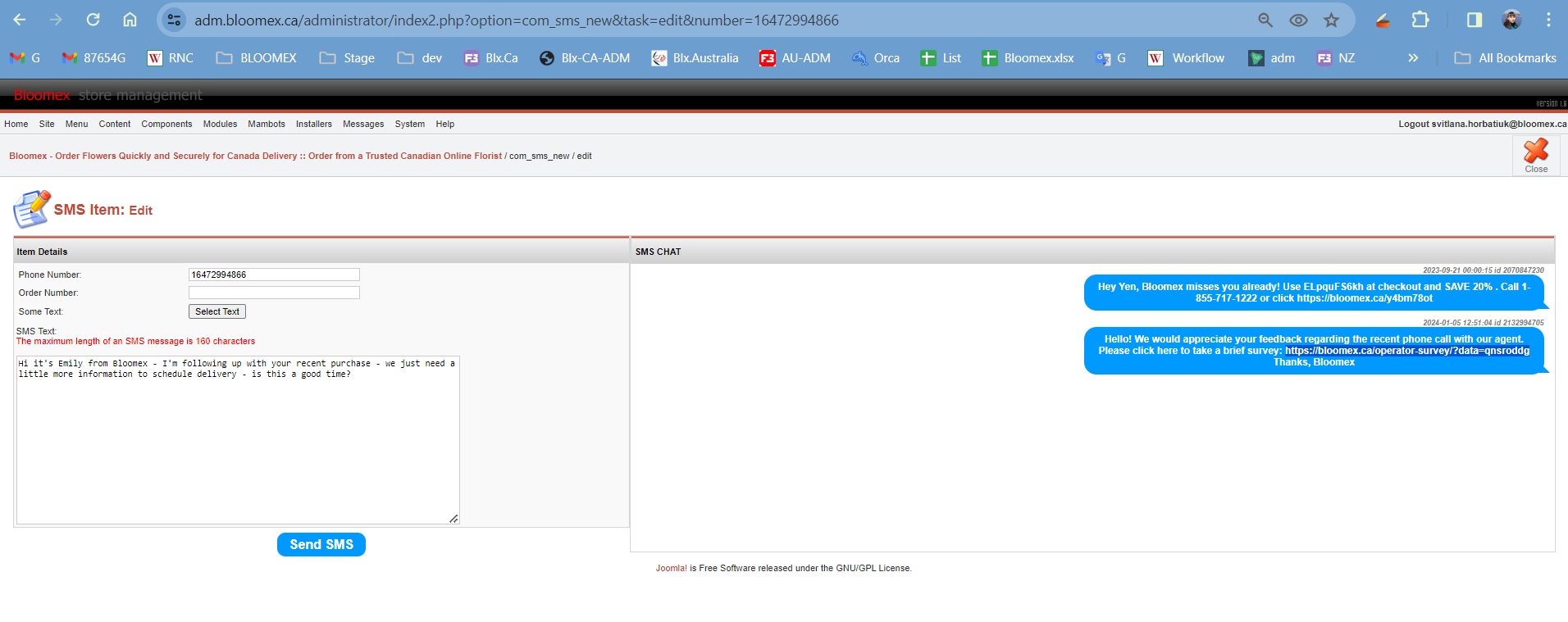Open the Workflow bookmark

[1186, 58]
